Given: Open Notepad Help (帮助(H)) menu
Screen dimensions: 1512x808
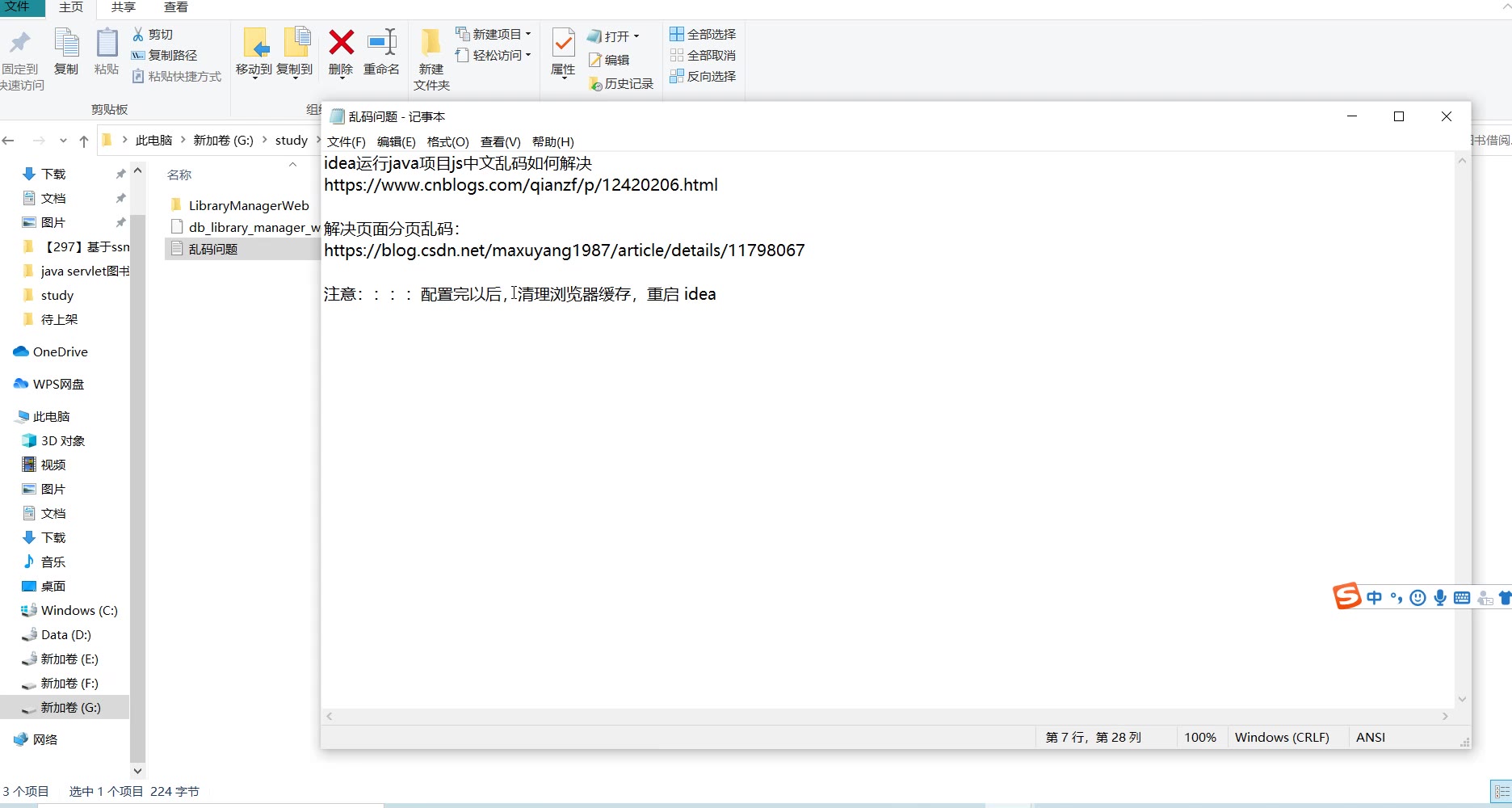Looking at the screenshot, I should pos(553,142).
